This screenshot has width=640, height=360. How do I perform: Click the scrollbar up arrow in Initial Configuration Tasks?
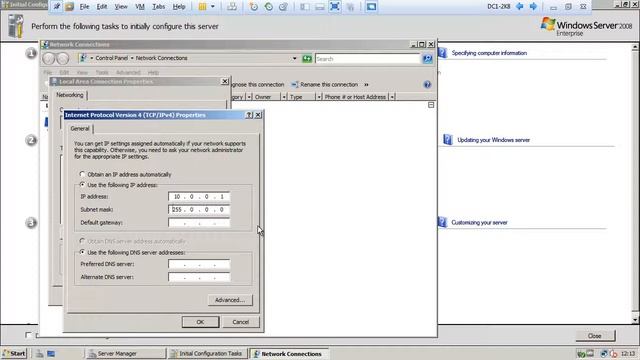(635, 47)
